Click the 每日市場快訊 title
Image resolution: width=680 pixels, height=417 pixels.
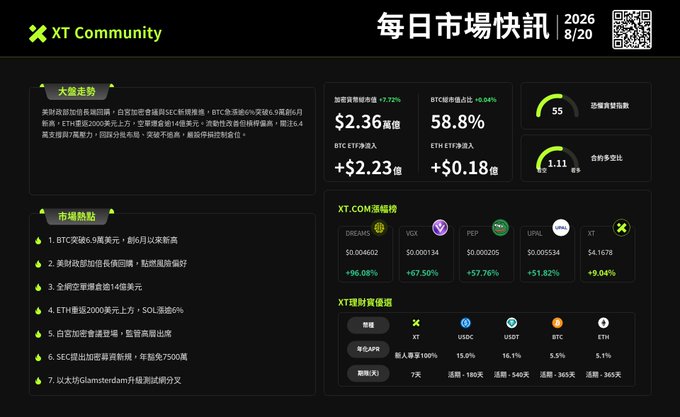click(x=463, y=26)
